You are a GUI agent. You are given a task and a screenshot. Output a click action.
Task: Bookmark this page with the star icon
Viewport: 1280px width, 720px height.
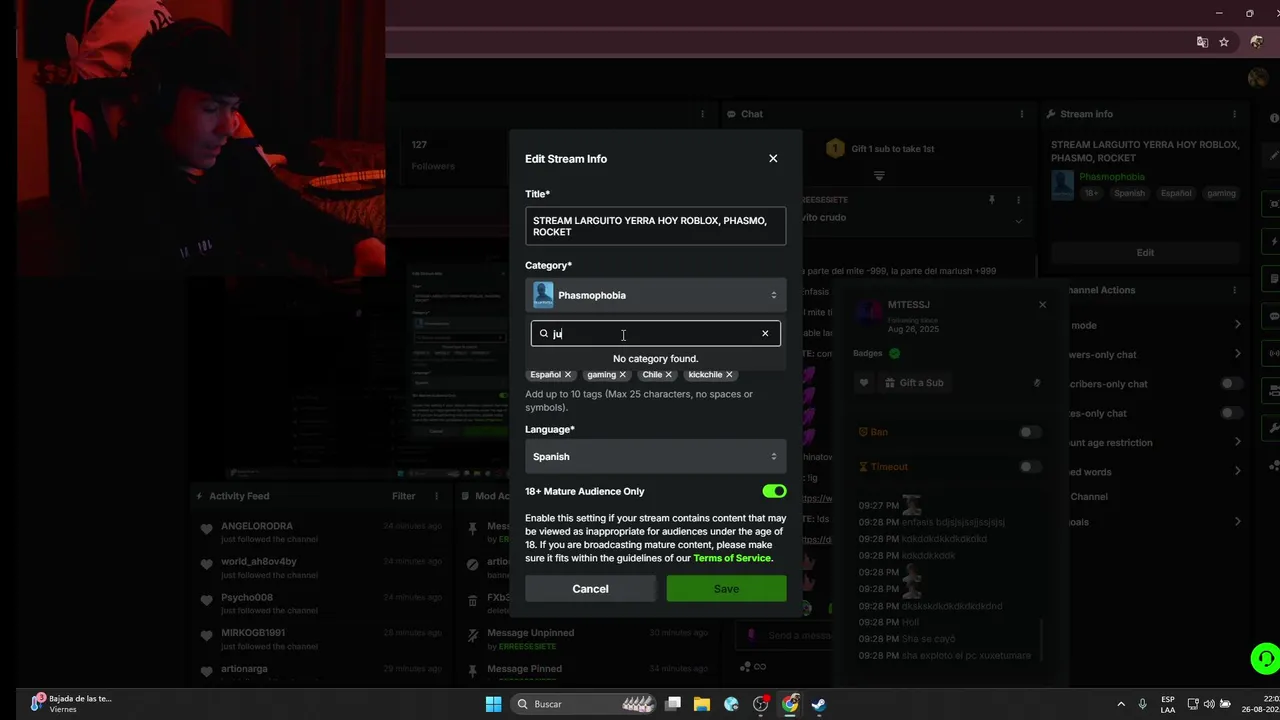[1223, 42]
